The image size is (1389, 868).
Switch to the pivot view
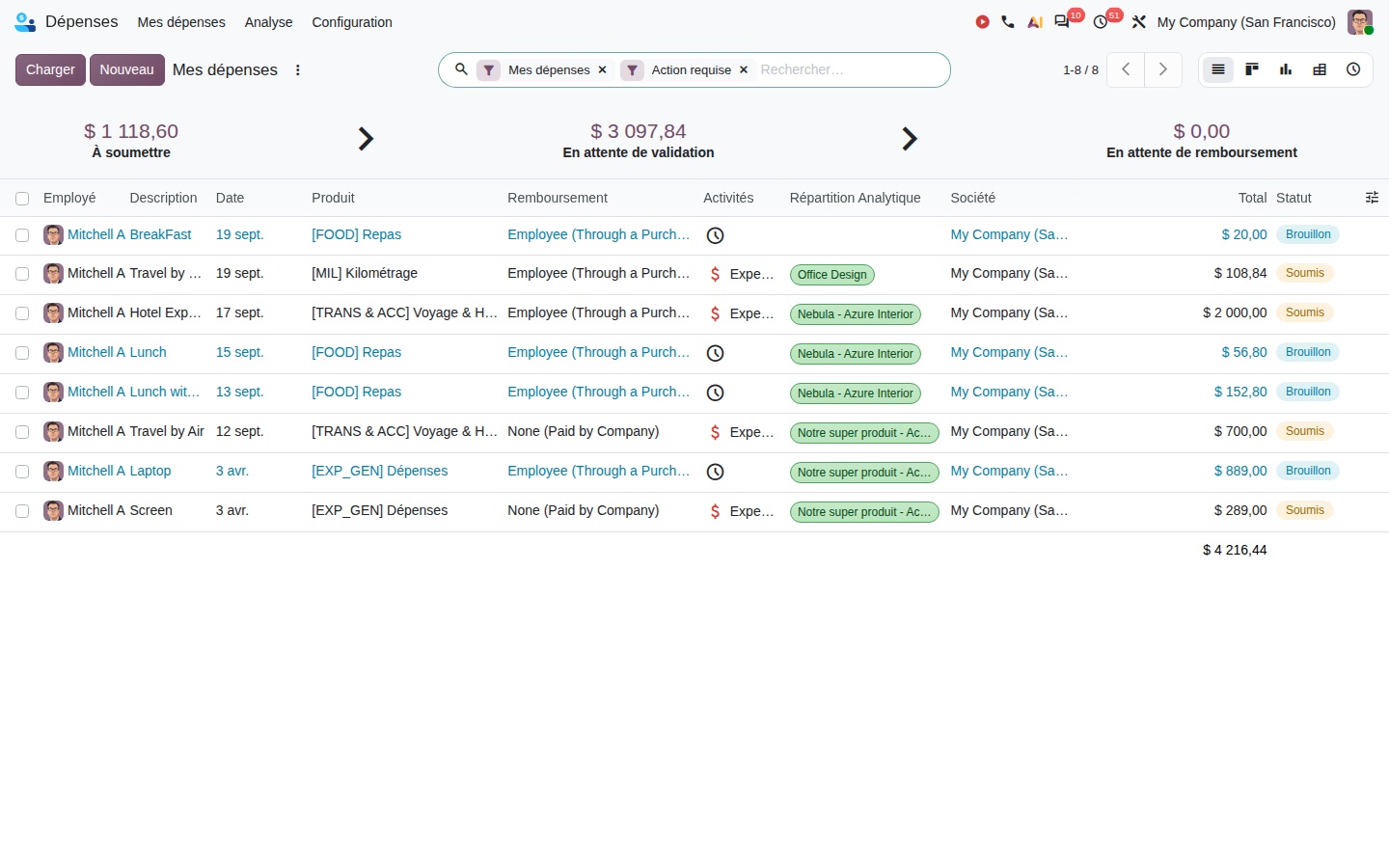[x=1320, y=69]
